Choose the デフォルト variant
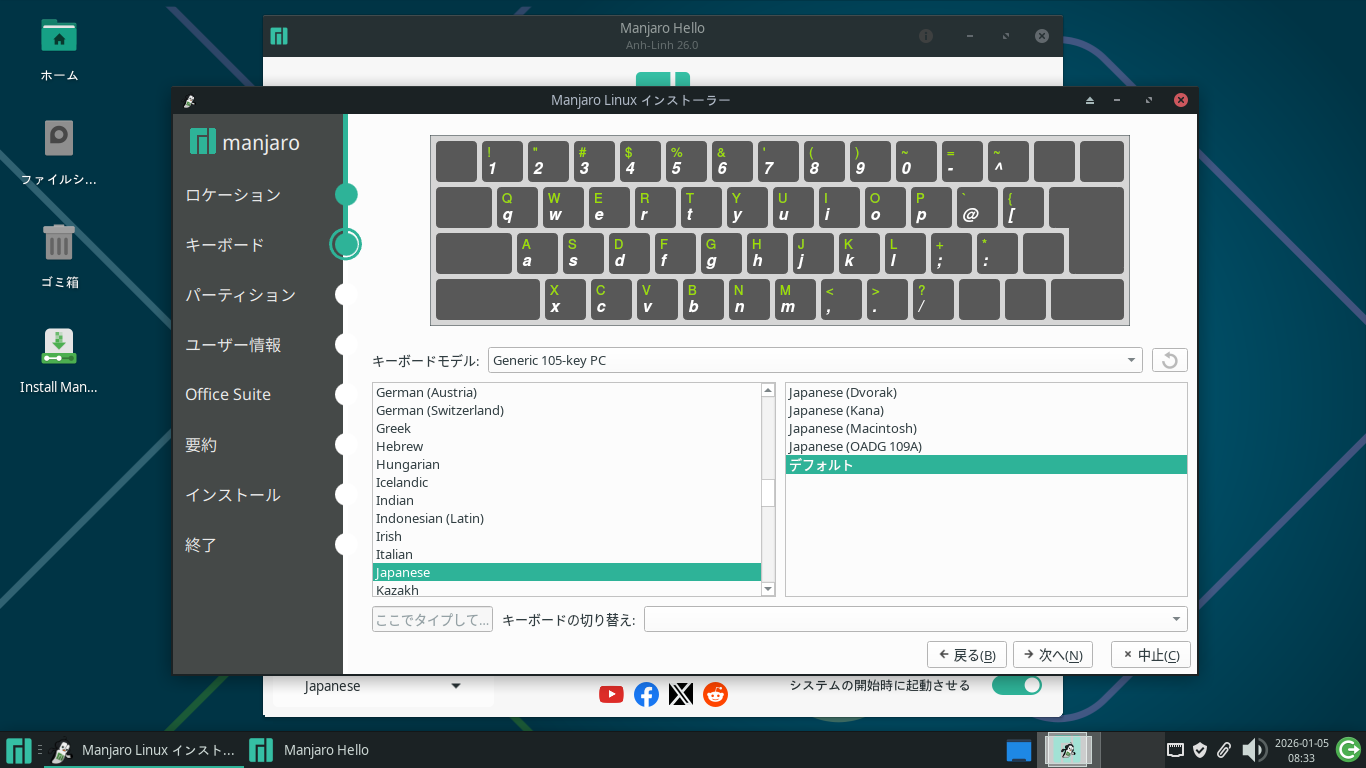The width and height of the screenshot is (1366, 768). click(986, 465)
